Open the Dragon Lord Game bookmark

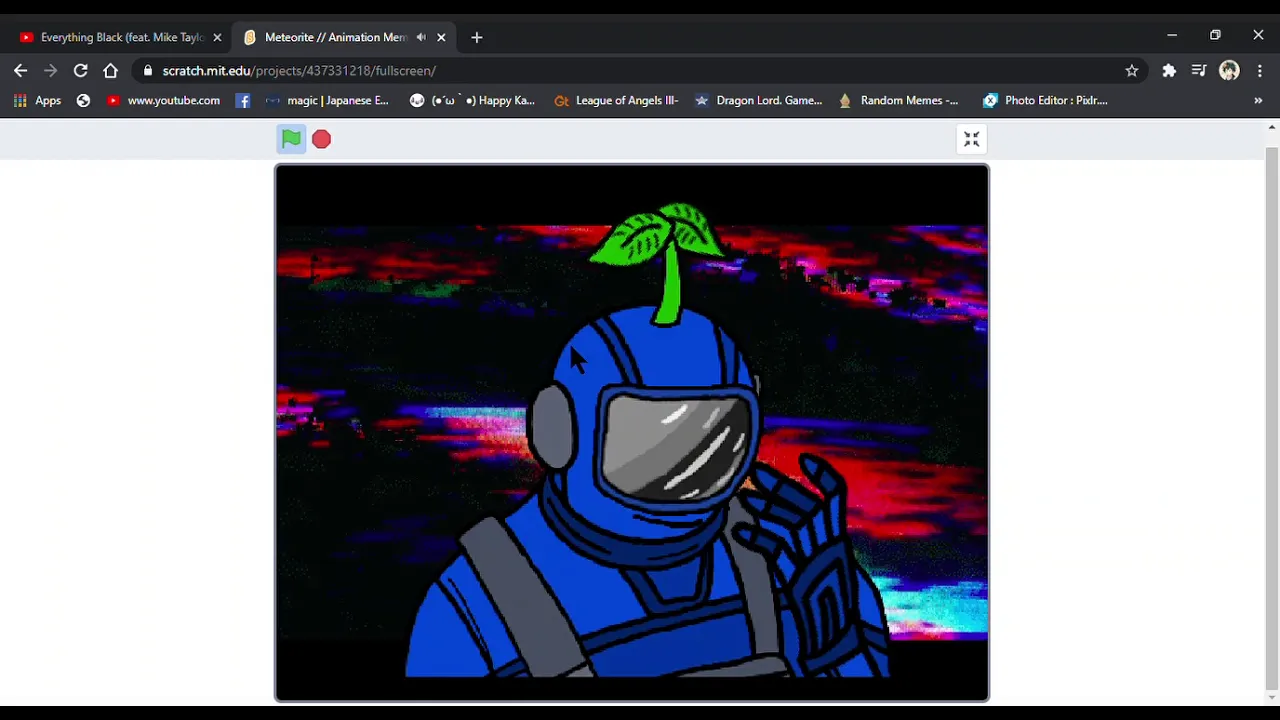point(758,100)
